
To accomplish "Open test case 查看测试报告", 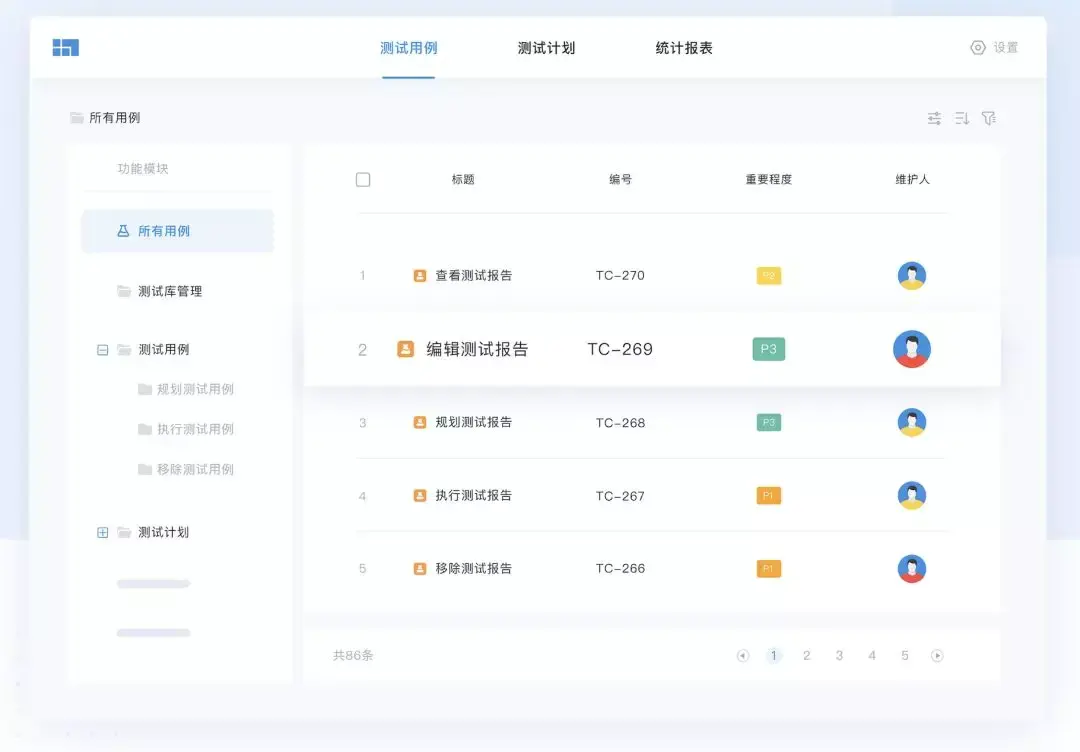I will 474,275.
